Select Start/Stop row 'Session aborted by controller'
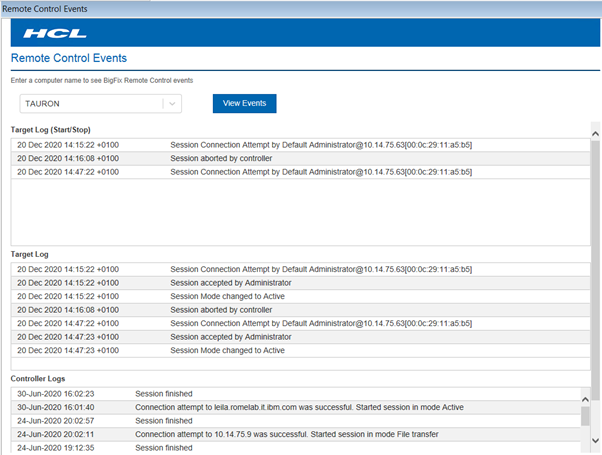This screenshot has height=455, width=602. click(x=221, y=158)
